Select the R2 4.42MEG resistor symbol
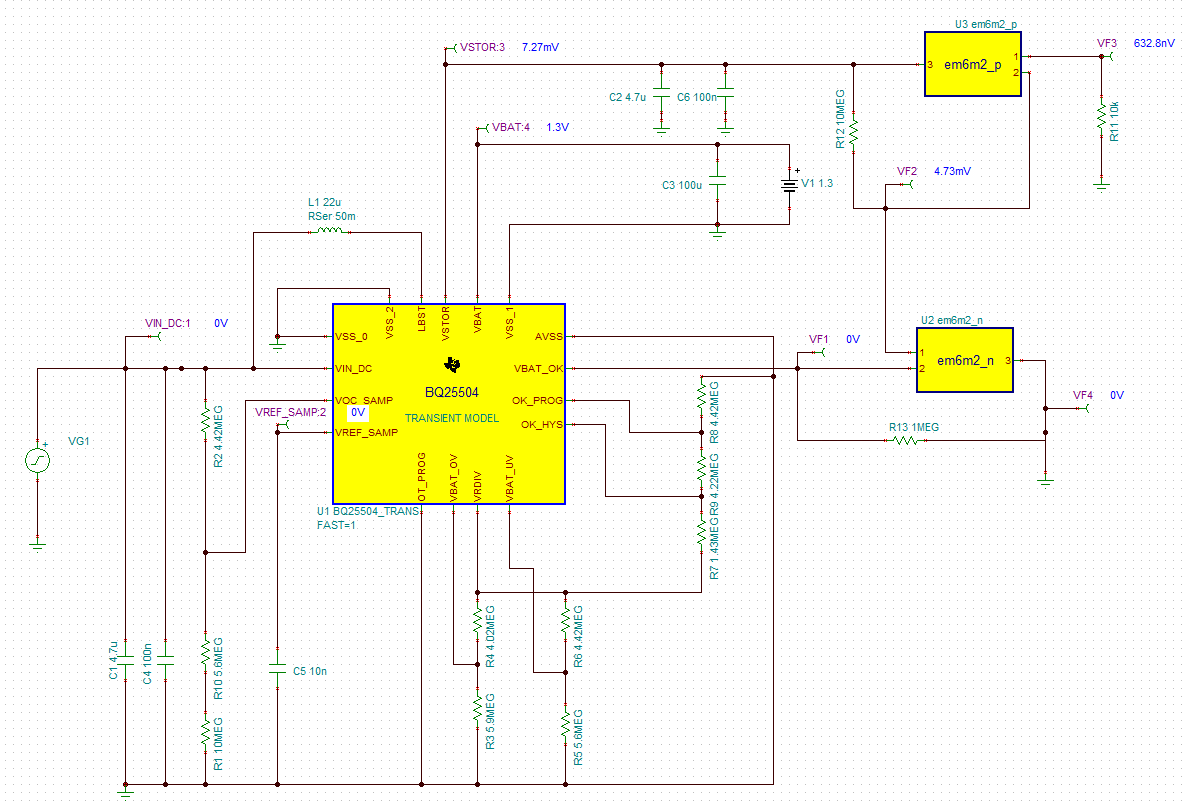Image resolution: width=1185 pixels, height=801 pixels. pos(206,420)
